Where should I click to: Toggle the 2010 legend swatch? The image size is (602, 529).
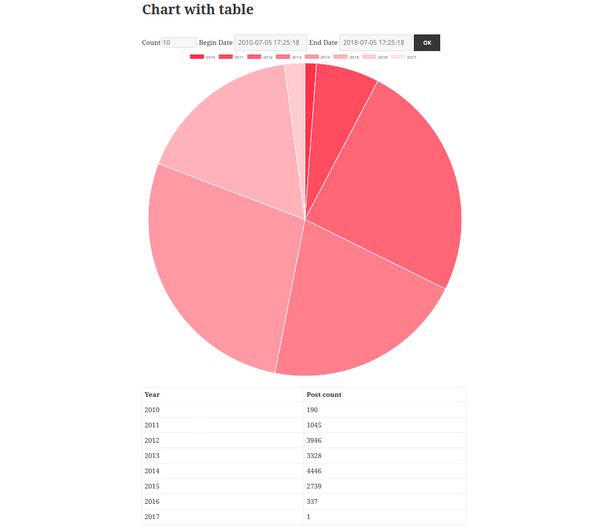[x=197, y=57]
